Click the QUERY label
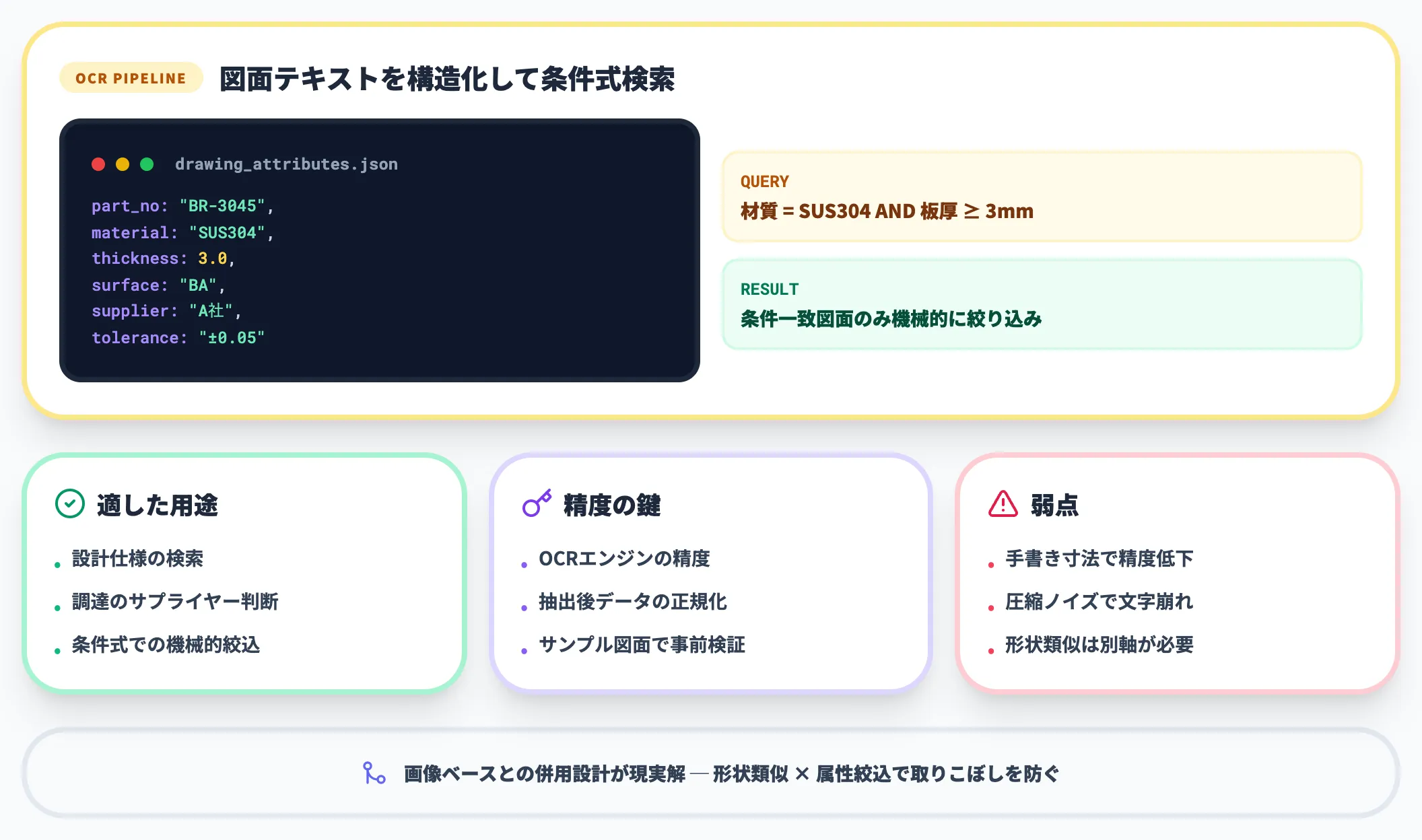 coord(765,182)
